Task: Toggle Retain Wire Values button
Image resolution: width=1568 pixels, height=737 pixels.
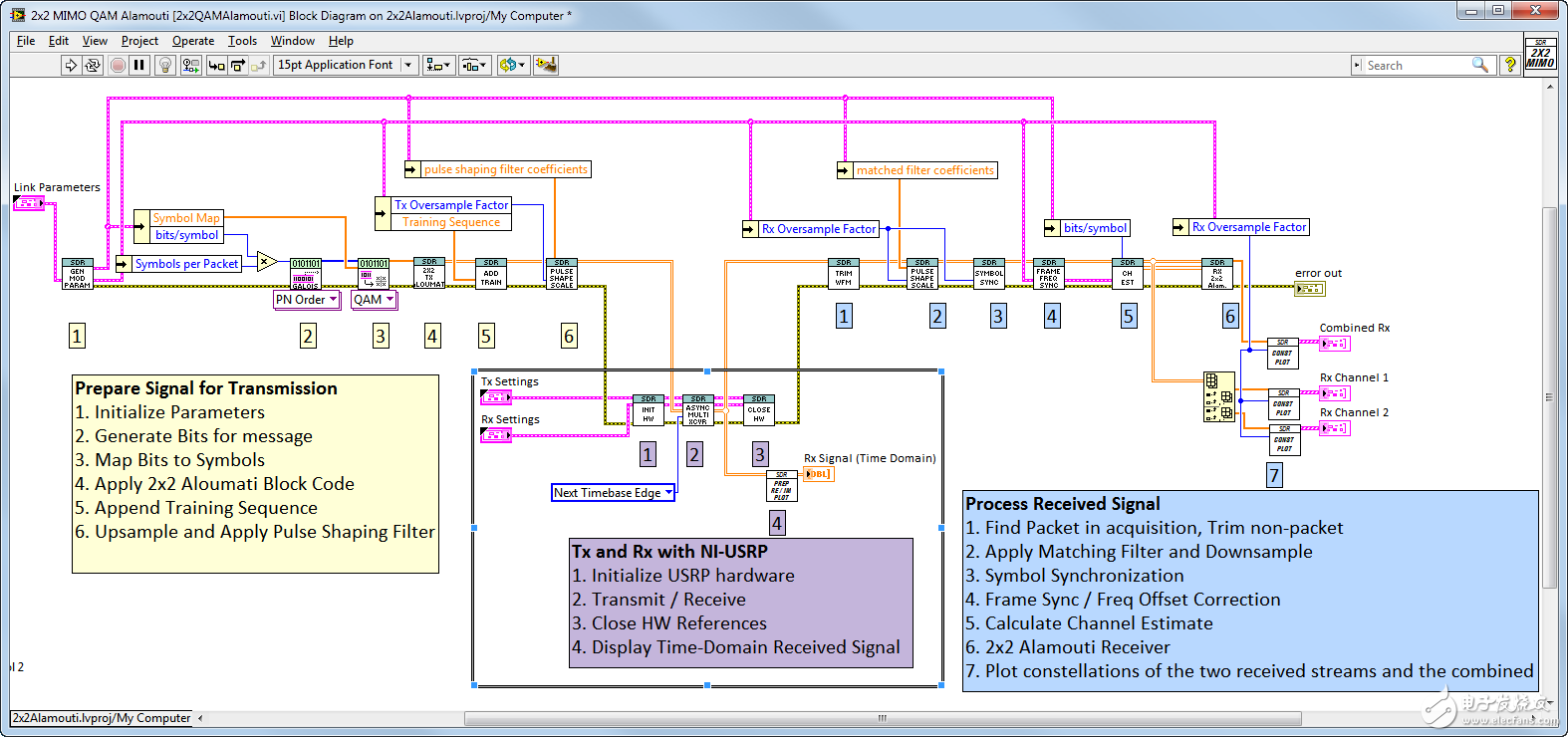Action: tap(190, 65)
